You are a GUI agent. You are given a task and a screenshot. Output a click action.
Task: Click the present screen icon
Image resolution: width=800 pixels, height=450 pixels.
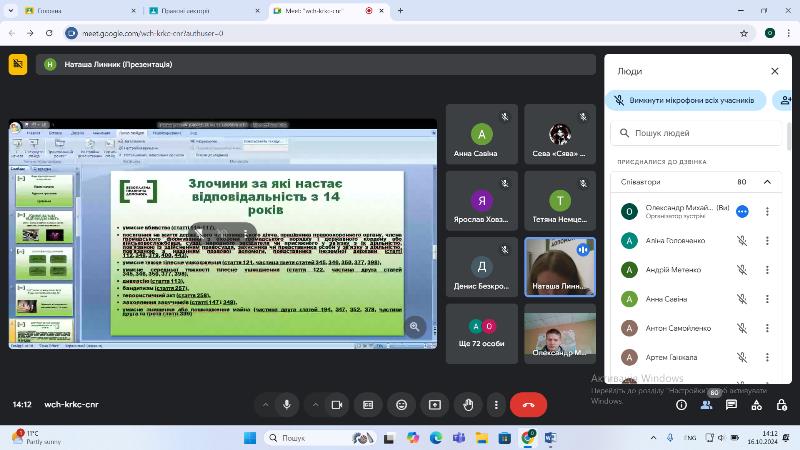pos(435,405)
